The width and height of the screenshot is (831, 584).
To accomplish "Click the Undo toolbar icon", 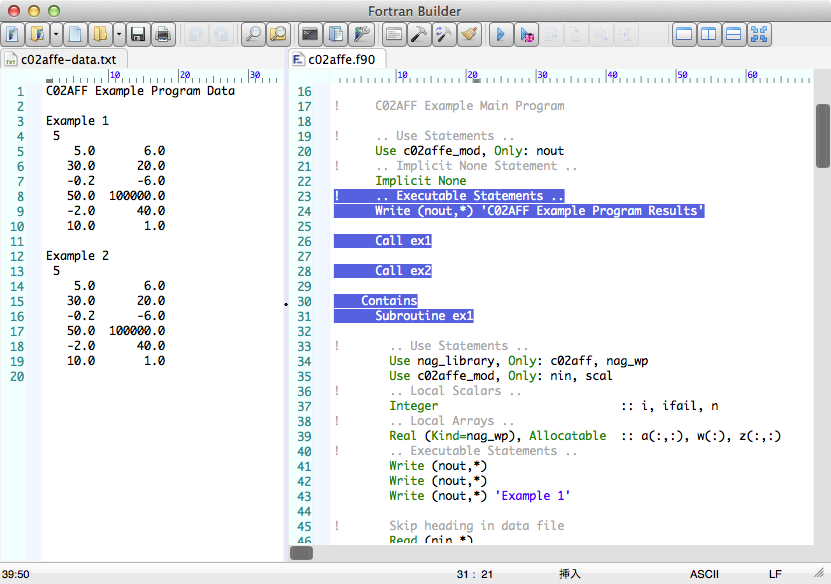I will pyautogui.click(x=196, y=35).
